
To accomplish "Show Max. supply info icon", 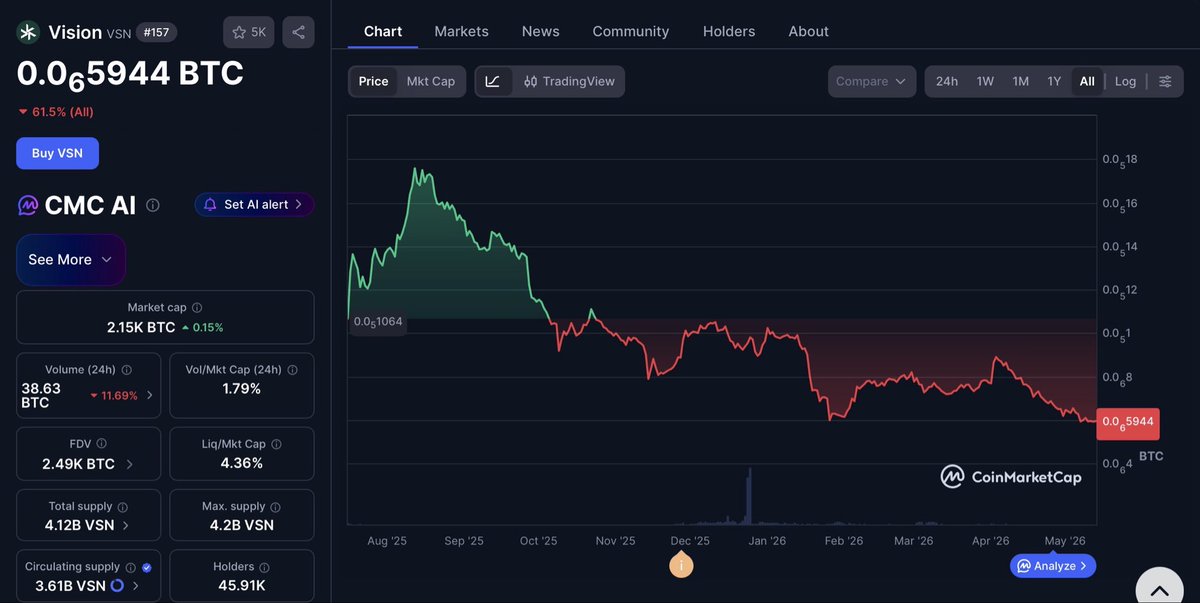I will click(x=276, y=507).
